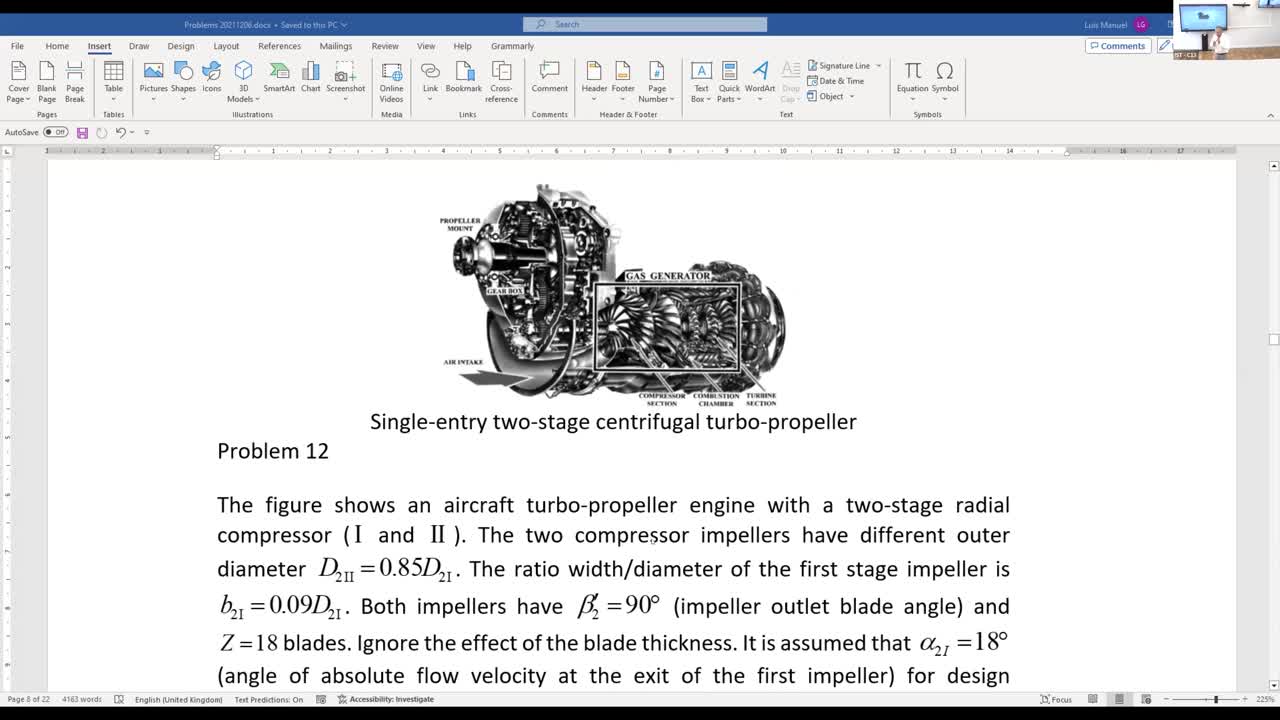Toggle the AutoSave switch
Screen dimensions: 1280x720
tap(55, 132)
